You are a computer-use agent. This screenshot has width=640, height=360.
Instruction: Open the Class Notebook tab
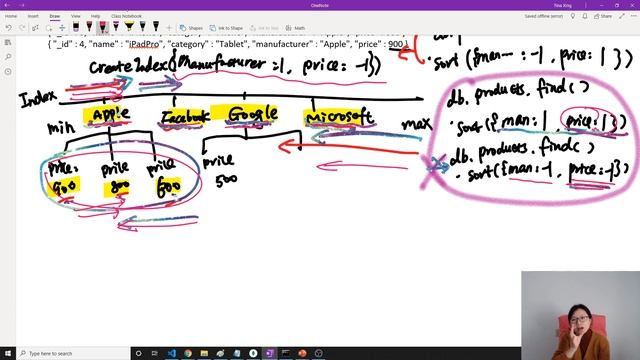click(x=126, y=16)
